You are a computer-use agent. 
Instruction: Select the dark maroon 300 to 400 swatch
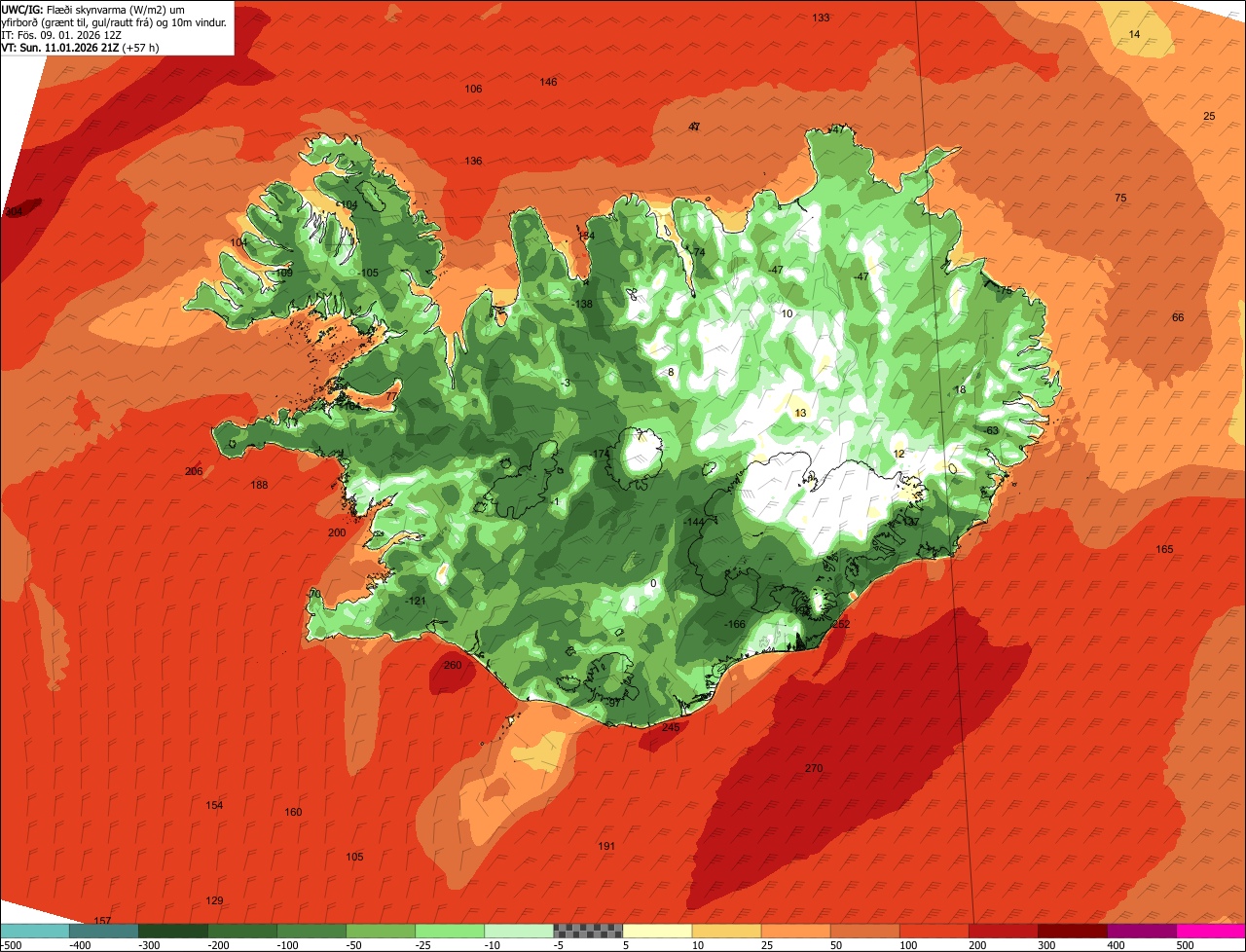click(1071, 931)
